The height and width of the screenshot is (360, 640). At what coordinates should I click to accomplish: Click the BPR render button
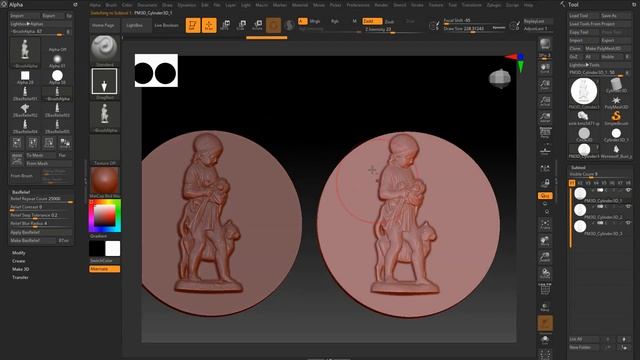pyautogui.click(x=545, y=45)
